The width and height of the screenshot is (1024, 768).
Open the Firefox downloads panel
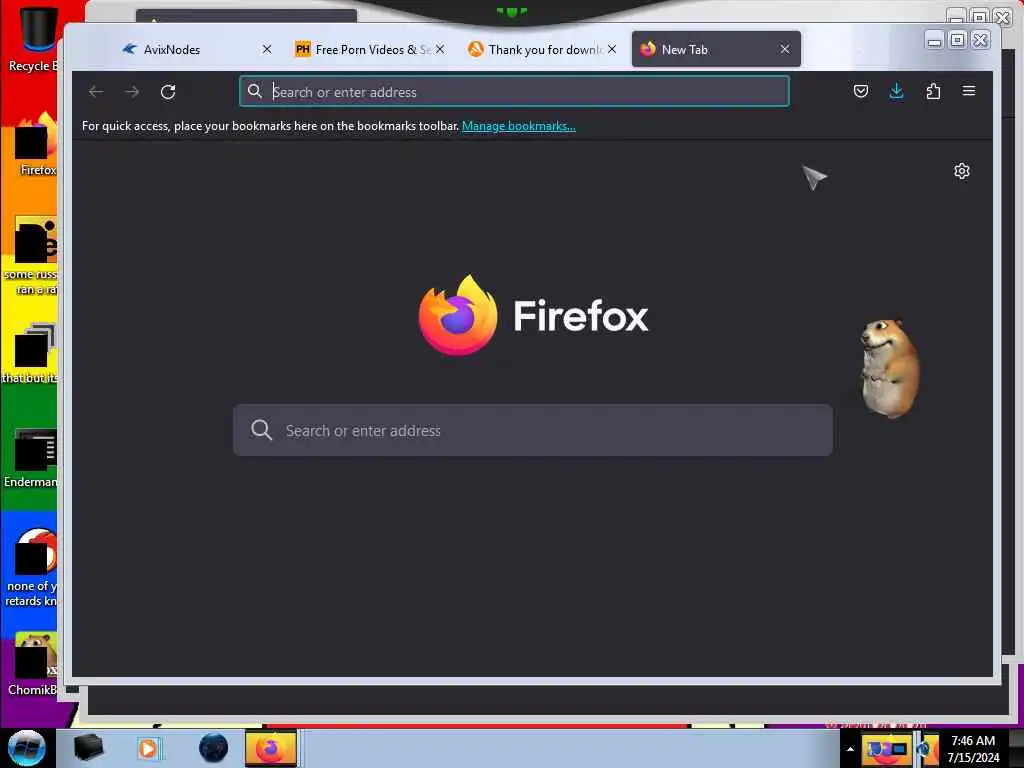pyautogui.click(x=897, y=91)
